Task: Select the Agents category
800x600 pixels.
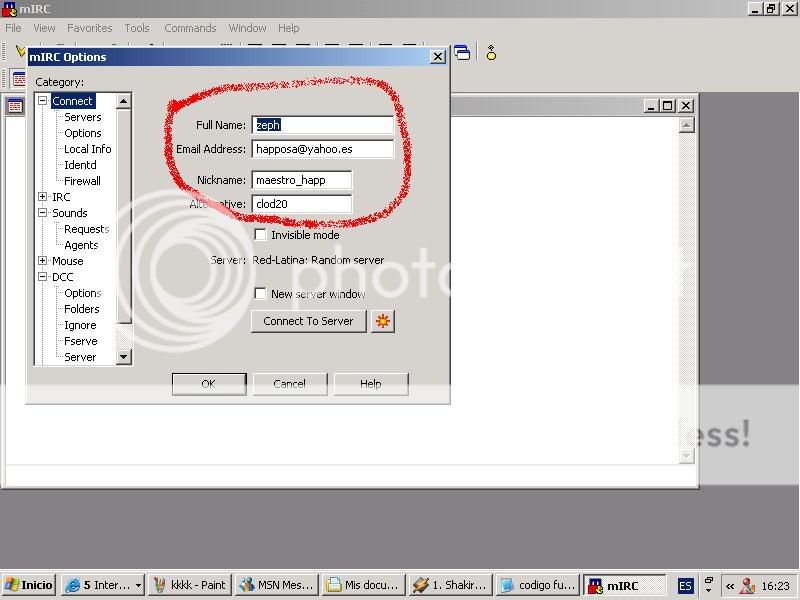Action: [81, 245]
